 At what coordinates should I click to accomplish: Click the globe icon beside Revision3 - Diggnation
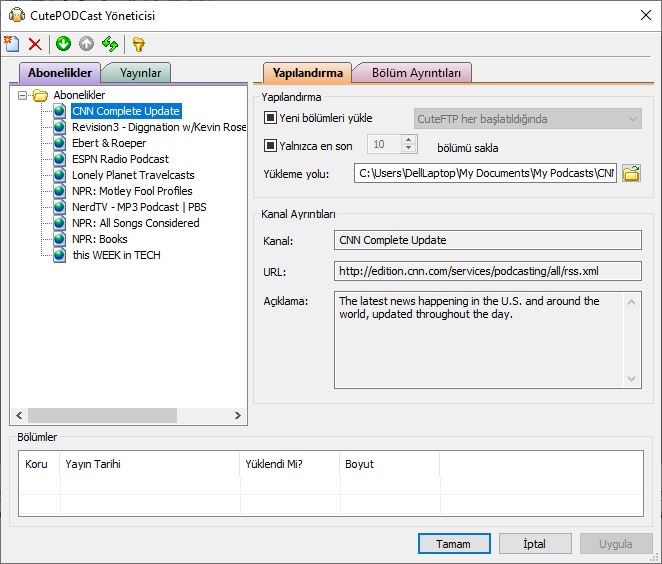[x=60, y=127]
